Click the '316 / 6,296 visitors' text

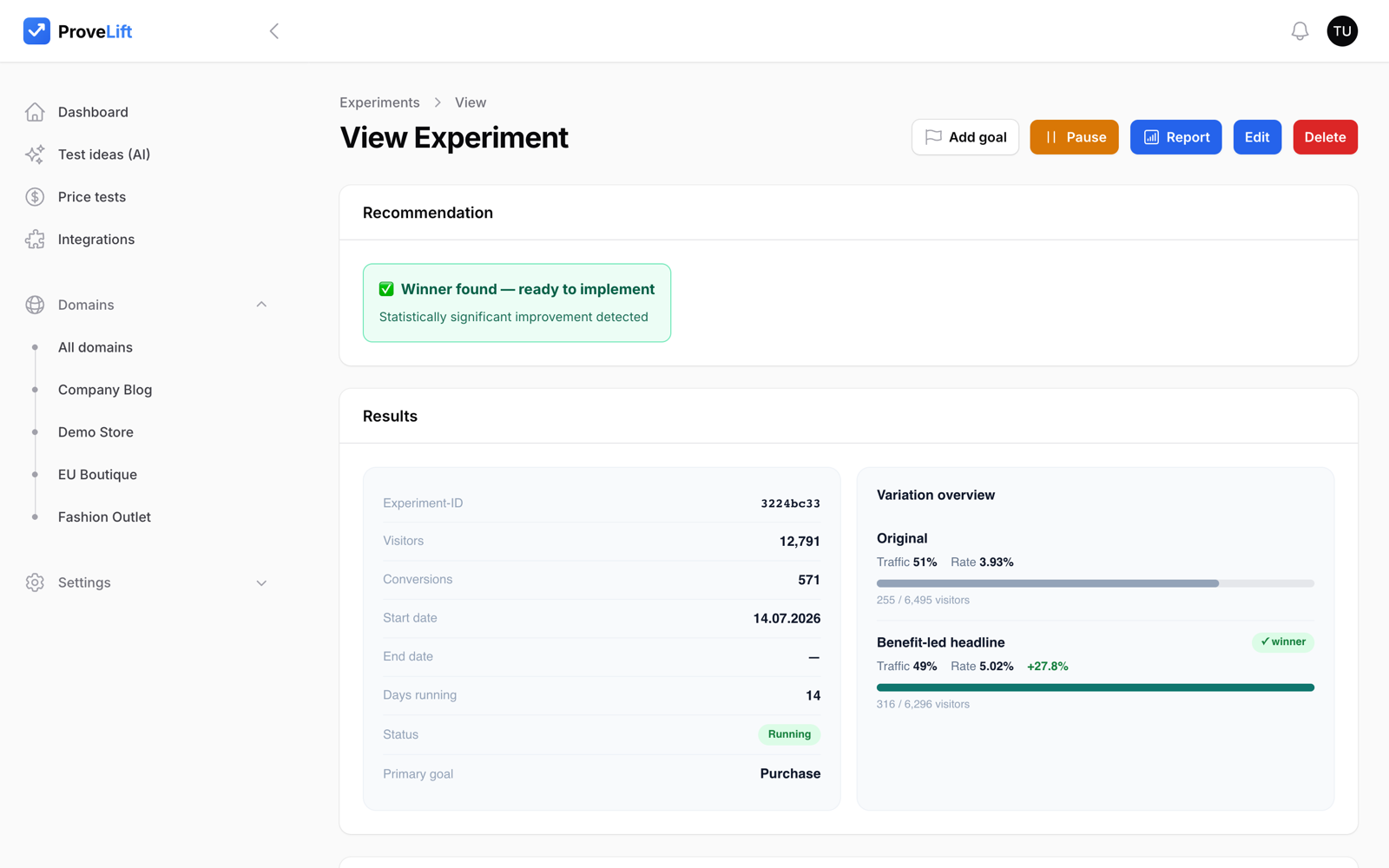pos(923,704)
